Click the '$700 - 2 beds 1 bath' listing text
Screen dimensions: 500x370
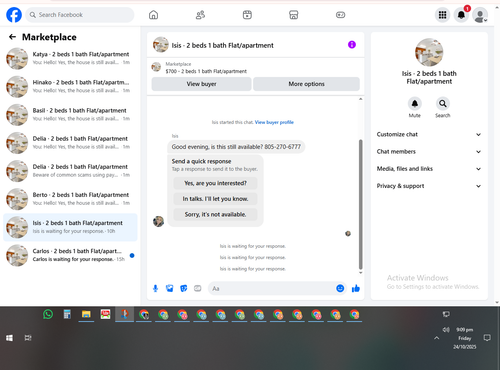tap(206, 71)
